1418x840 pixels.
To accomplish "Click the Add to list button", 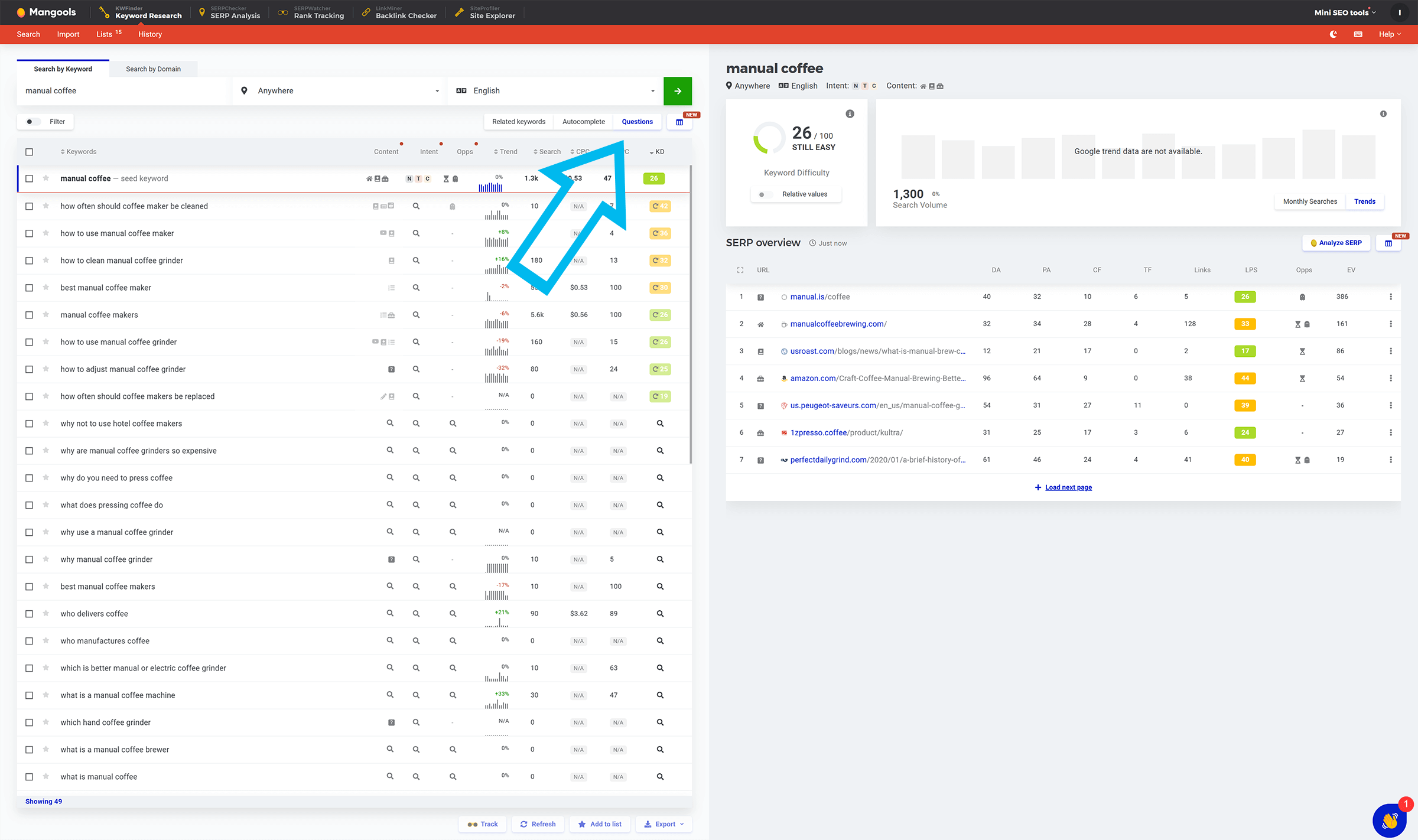I will pyautogui.click(x=600, y=824).
